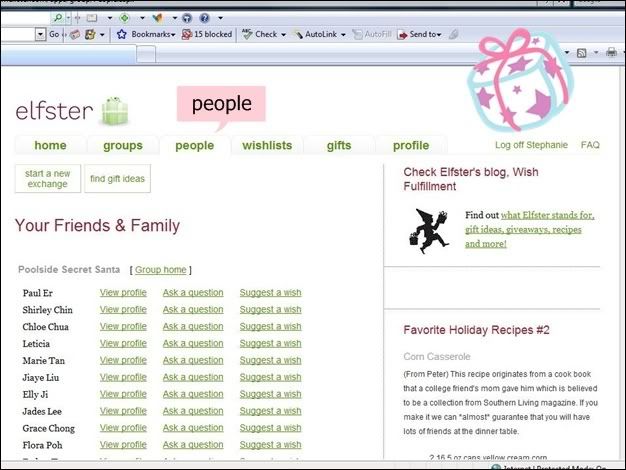Click the green magnifier search icon
This screenshot has width=626, height=470.
(58, 18)
